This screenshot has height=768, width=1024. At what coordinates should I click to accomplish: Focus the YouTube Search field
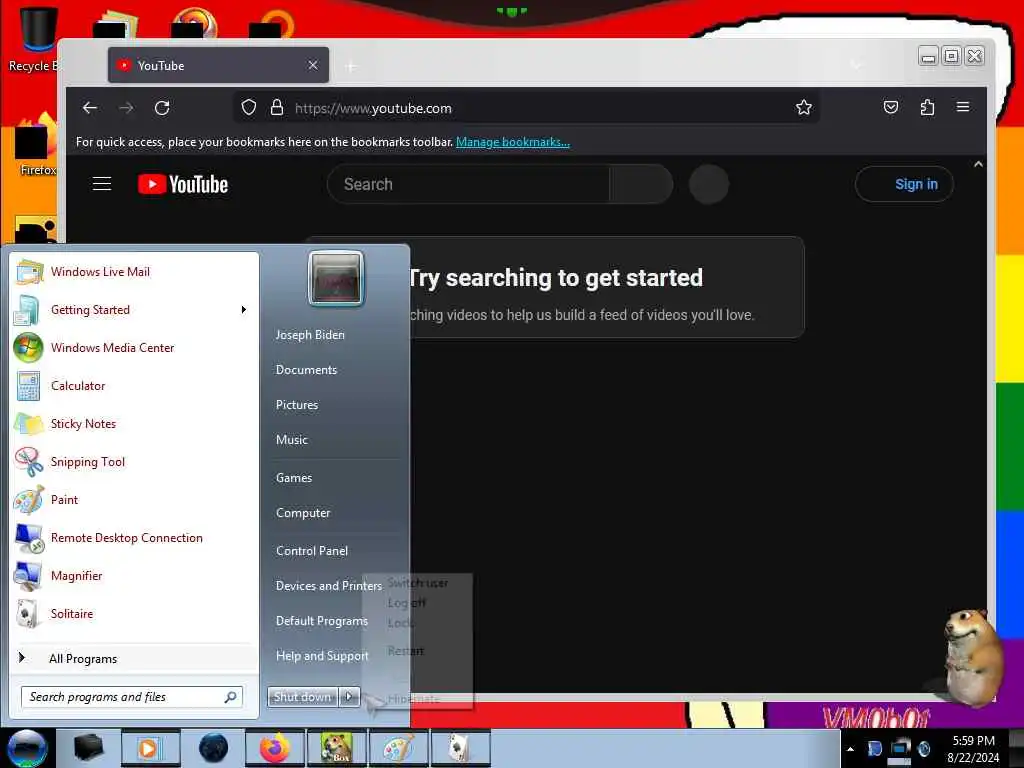(x=468, y=184)
